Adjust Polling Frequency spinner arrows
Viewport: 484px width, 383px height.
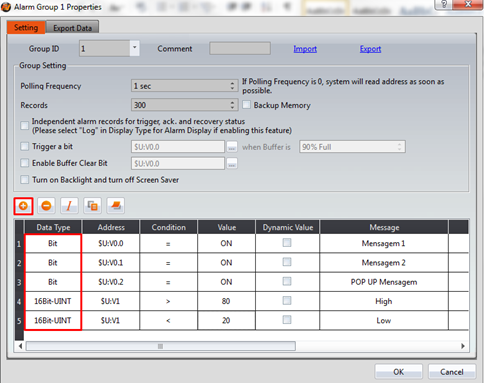click(x=232, y=86)
